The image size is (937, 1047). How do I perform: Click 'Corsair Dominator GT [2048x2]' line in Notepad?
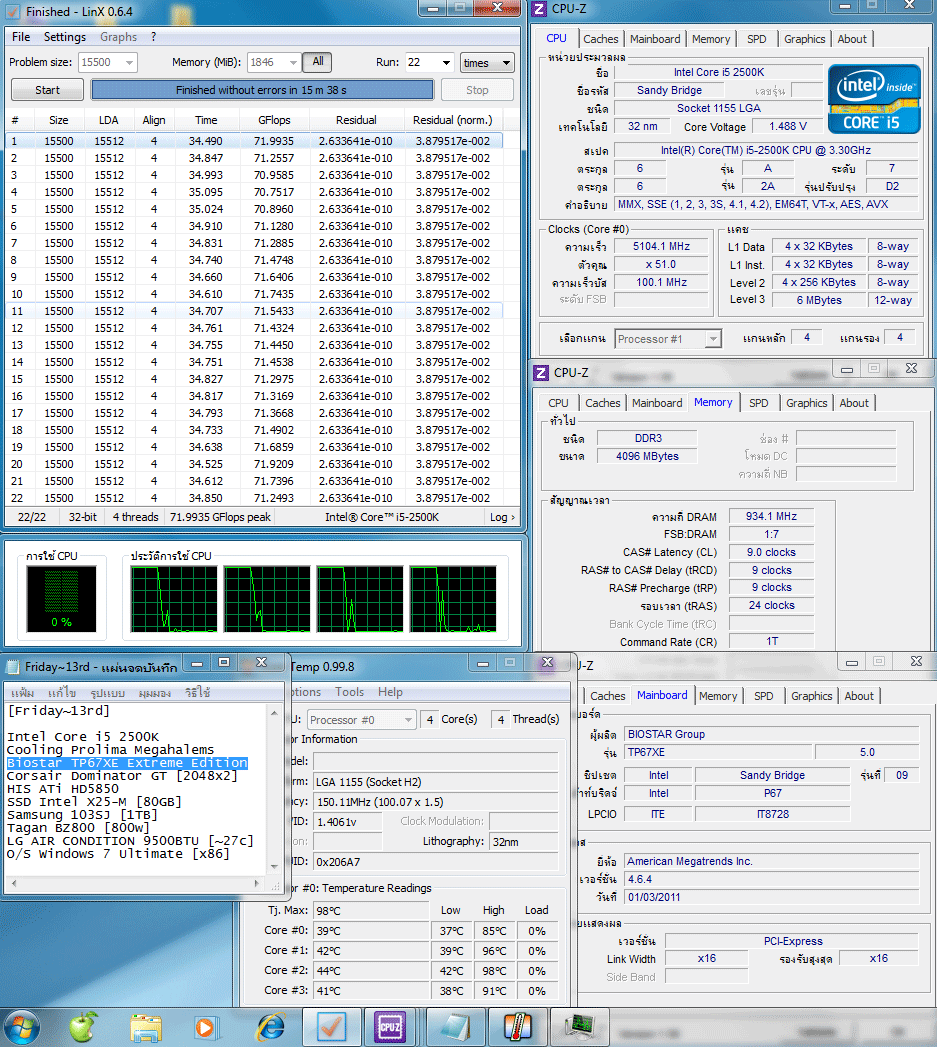(x=122, y=776)
